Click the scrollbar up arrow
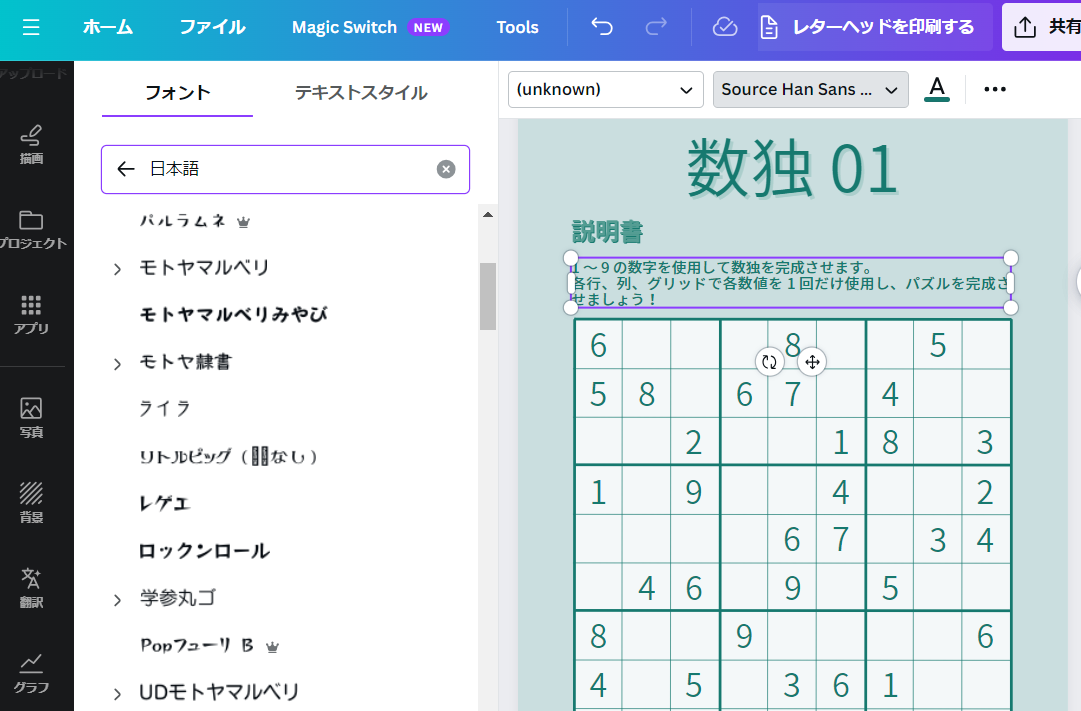 (x=488, y=214)
